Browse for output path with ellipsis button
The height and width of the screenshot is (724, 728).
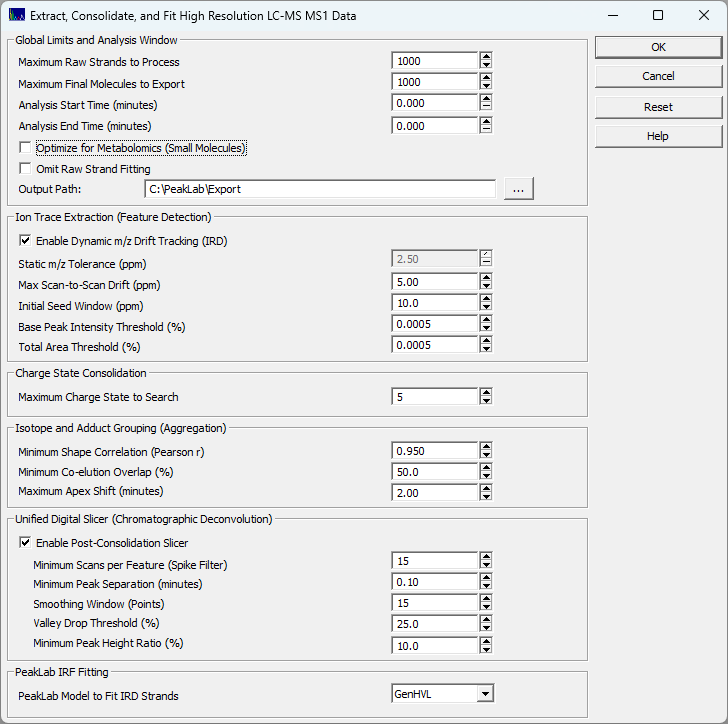click(x=518, y=189)
